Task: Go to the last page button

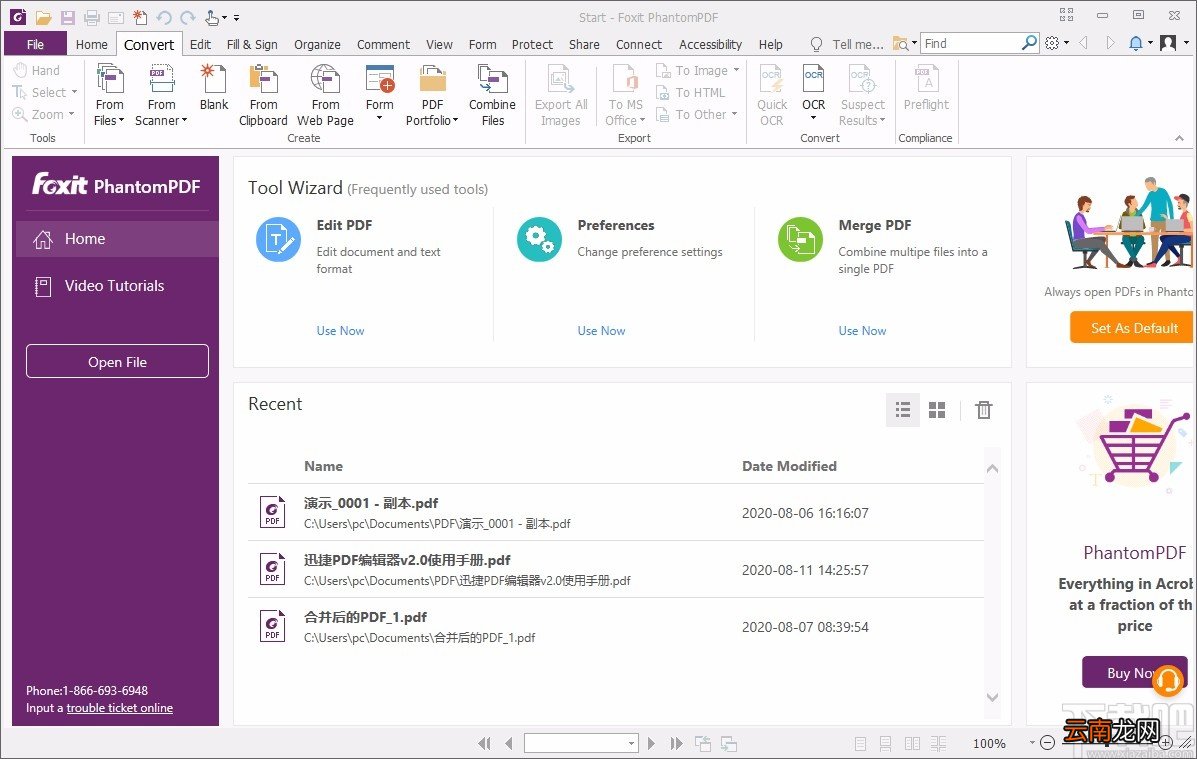Action: point(676,743)
